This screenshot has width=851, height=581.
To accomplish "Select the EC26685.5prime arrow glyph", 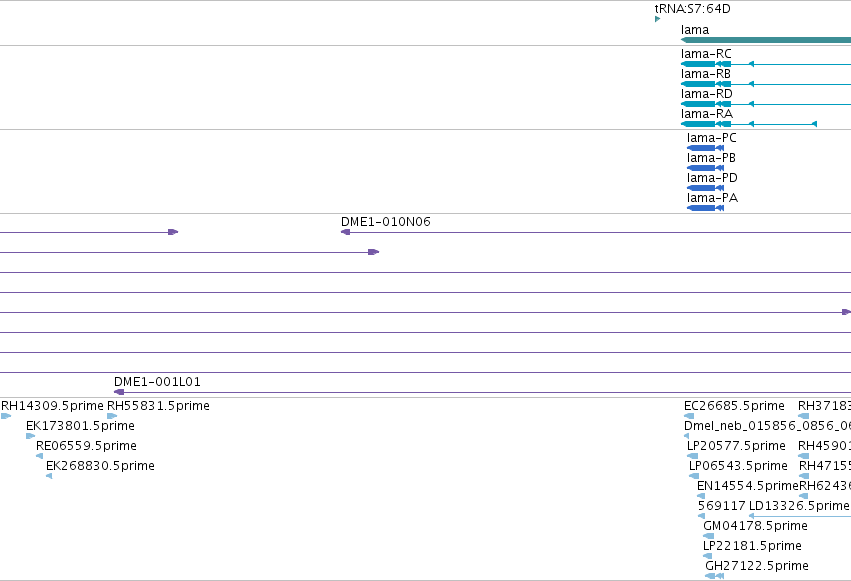I will pos(689,416).
